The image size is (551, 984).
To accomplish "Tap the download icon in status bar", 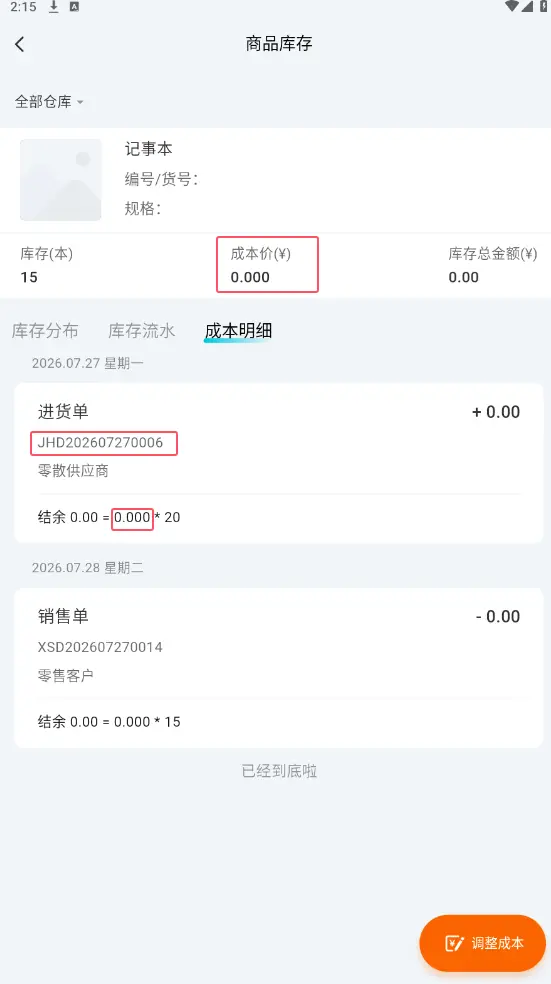I will tap(54, 7).
